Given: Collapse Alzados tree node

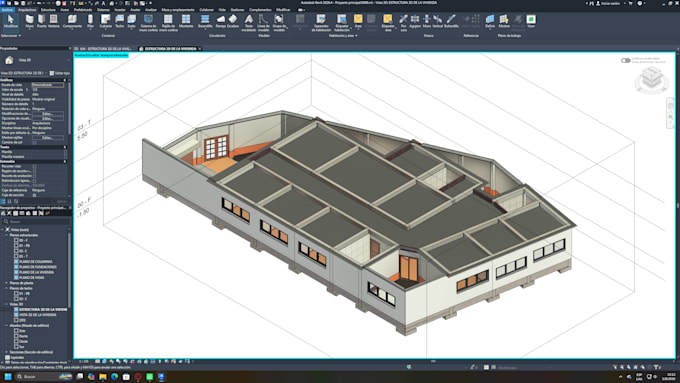Looking at the screenshot, I should pos(7,325).
